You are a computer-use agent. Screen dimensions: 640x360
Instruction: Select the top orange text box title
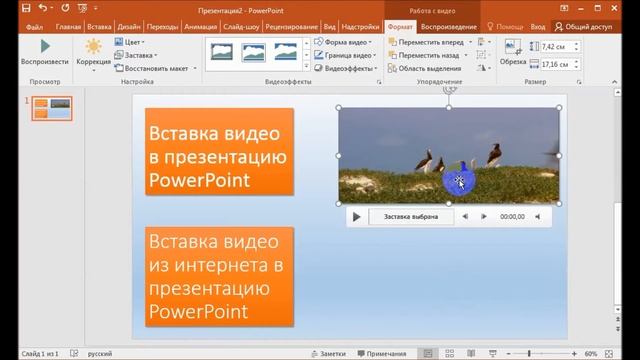[x=220, y=152]
